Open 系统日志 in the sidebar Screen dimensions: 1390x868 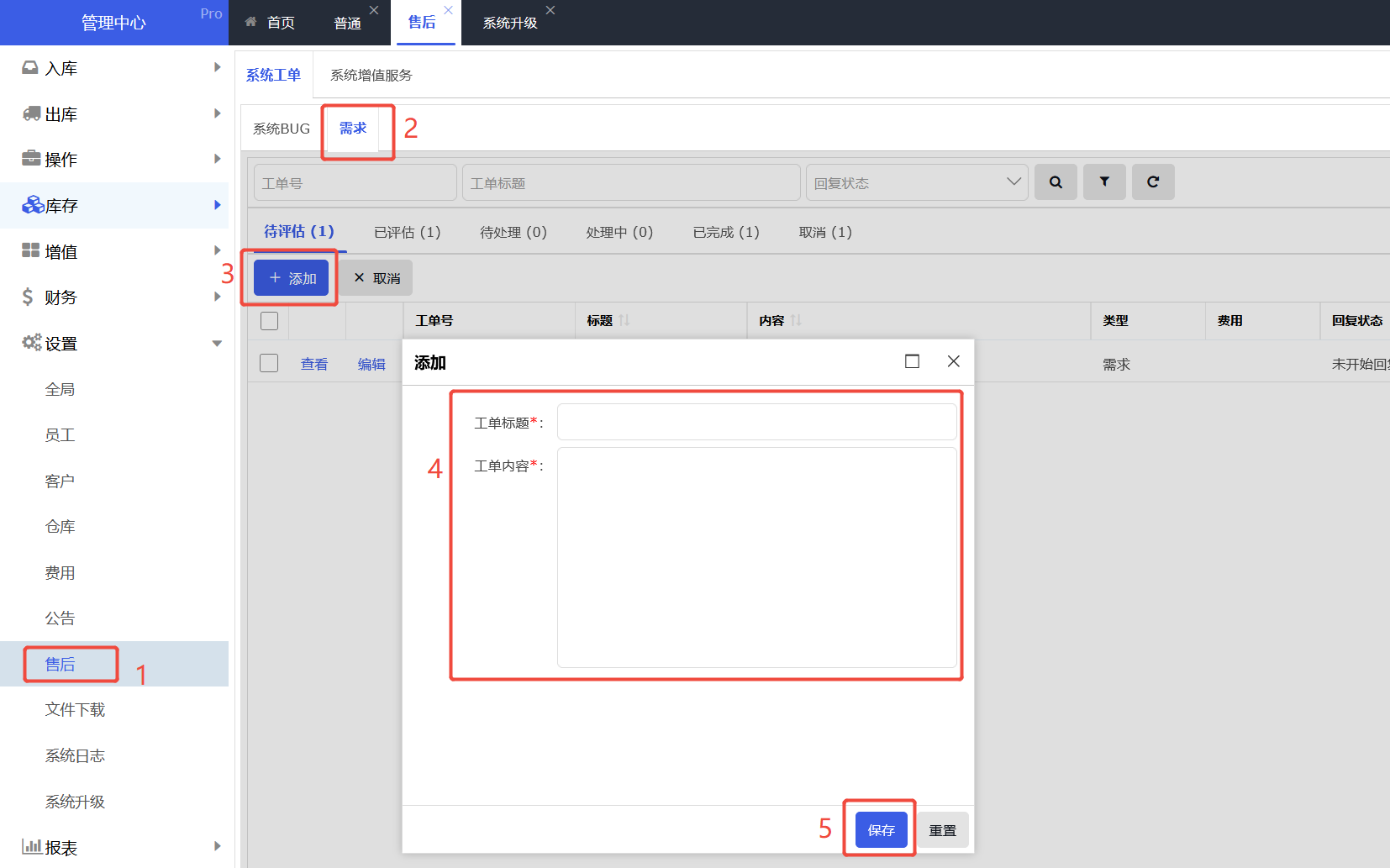click(x=75, y=755)
